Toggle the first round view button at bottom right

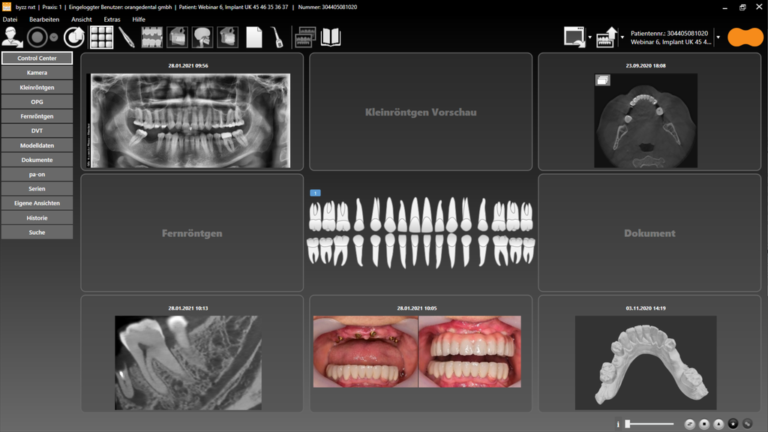click(689, 424)
